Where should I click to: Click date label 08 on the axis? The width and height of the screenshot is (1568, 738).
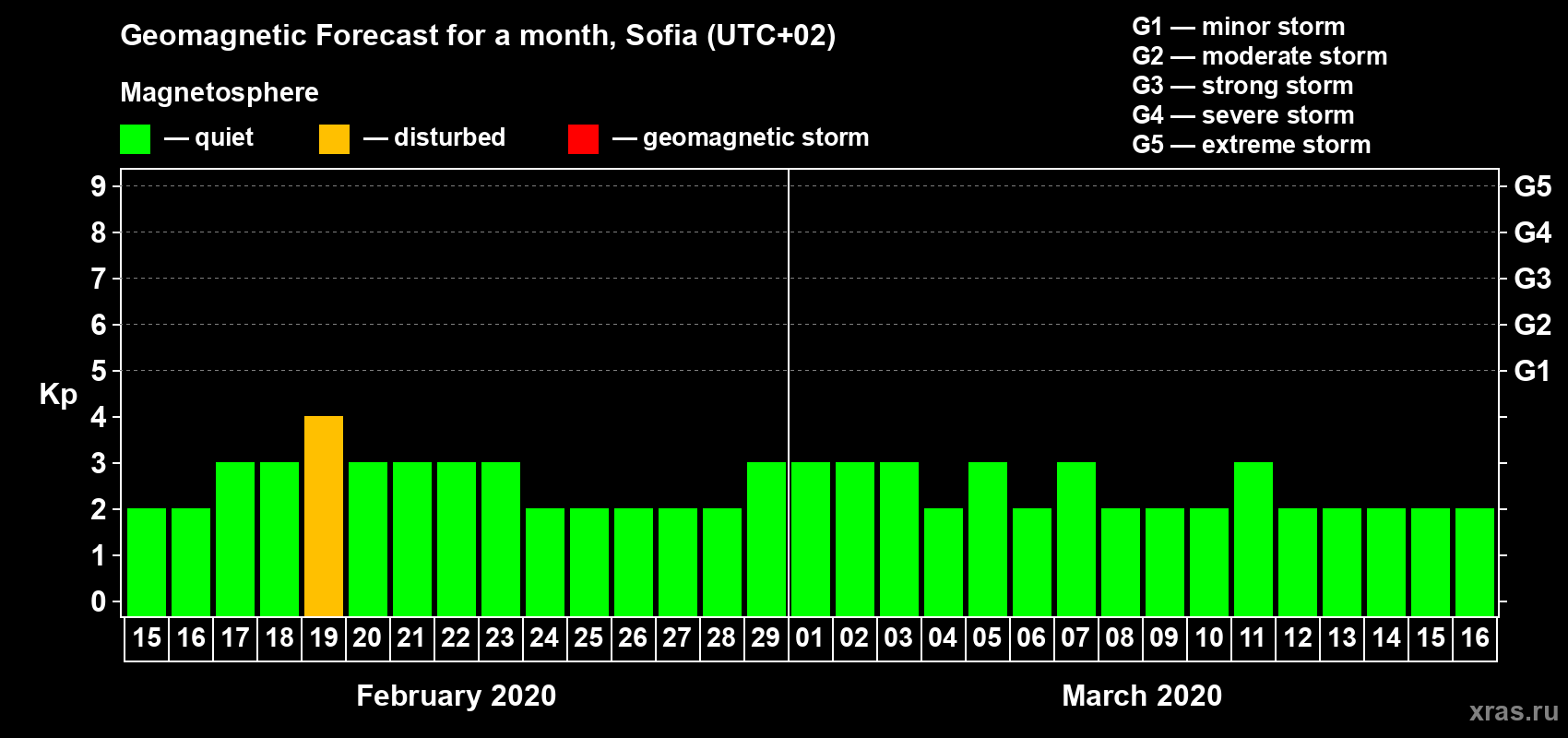coord(1120,638)
